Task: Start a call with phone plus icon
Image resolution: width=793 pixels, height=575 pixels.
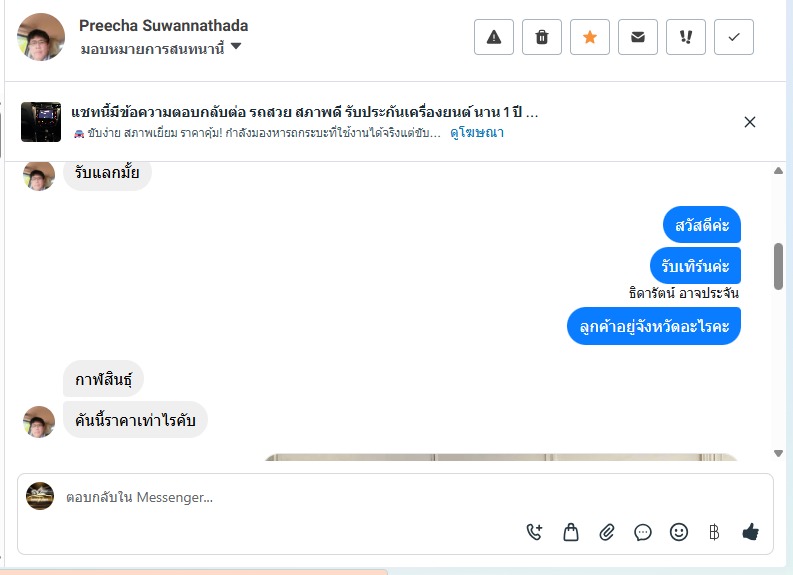Action: 535,532
